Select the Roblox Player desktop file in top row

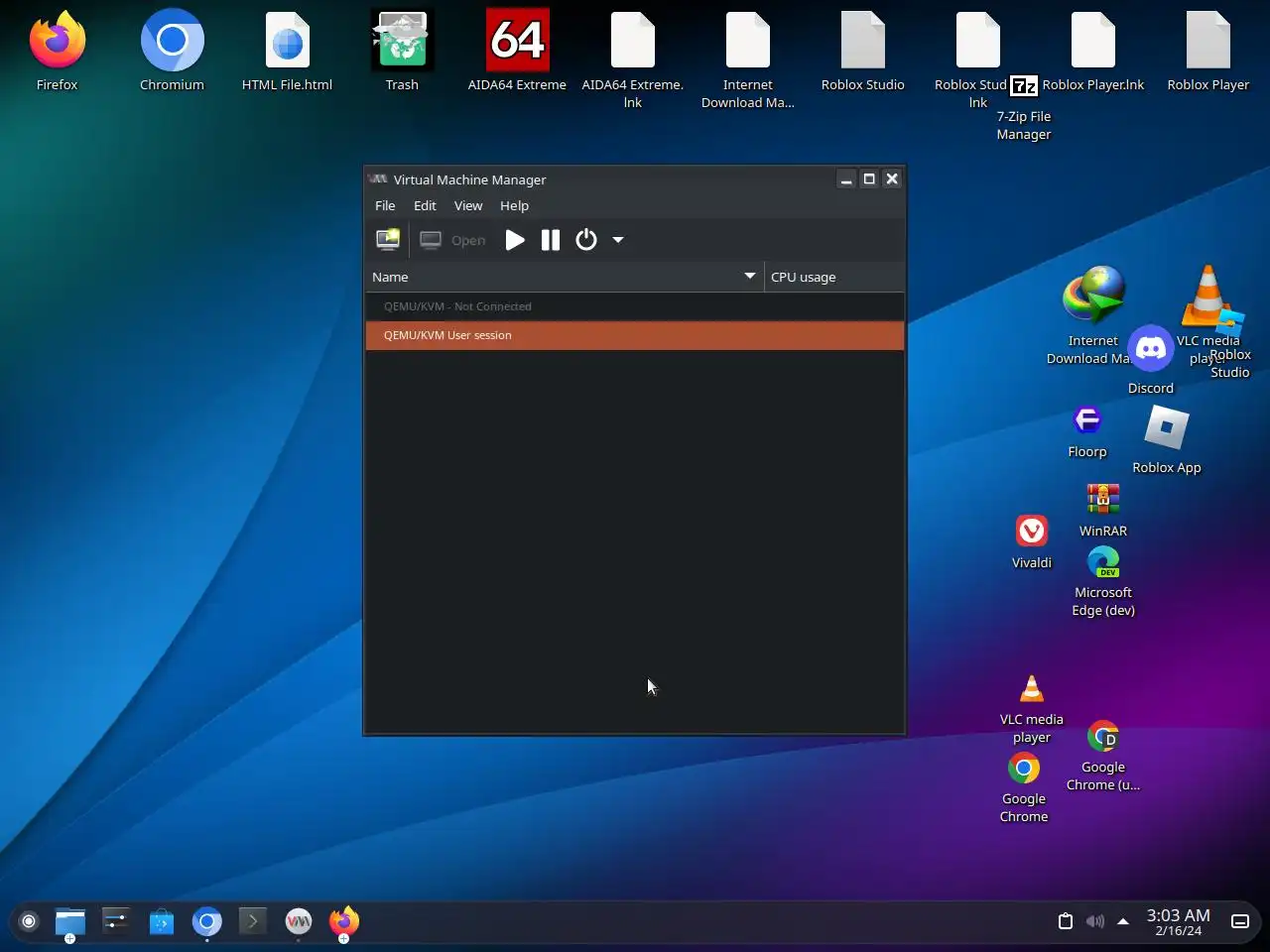1208,41
